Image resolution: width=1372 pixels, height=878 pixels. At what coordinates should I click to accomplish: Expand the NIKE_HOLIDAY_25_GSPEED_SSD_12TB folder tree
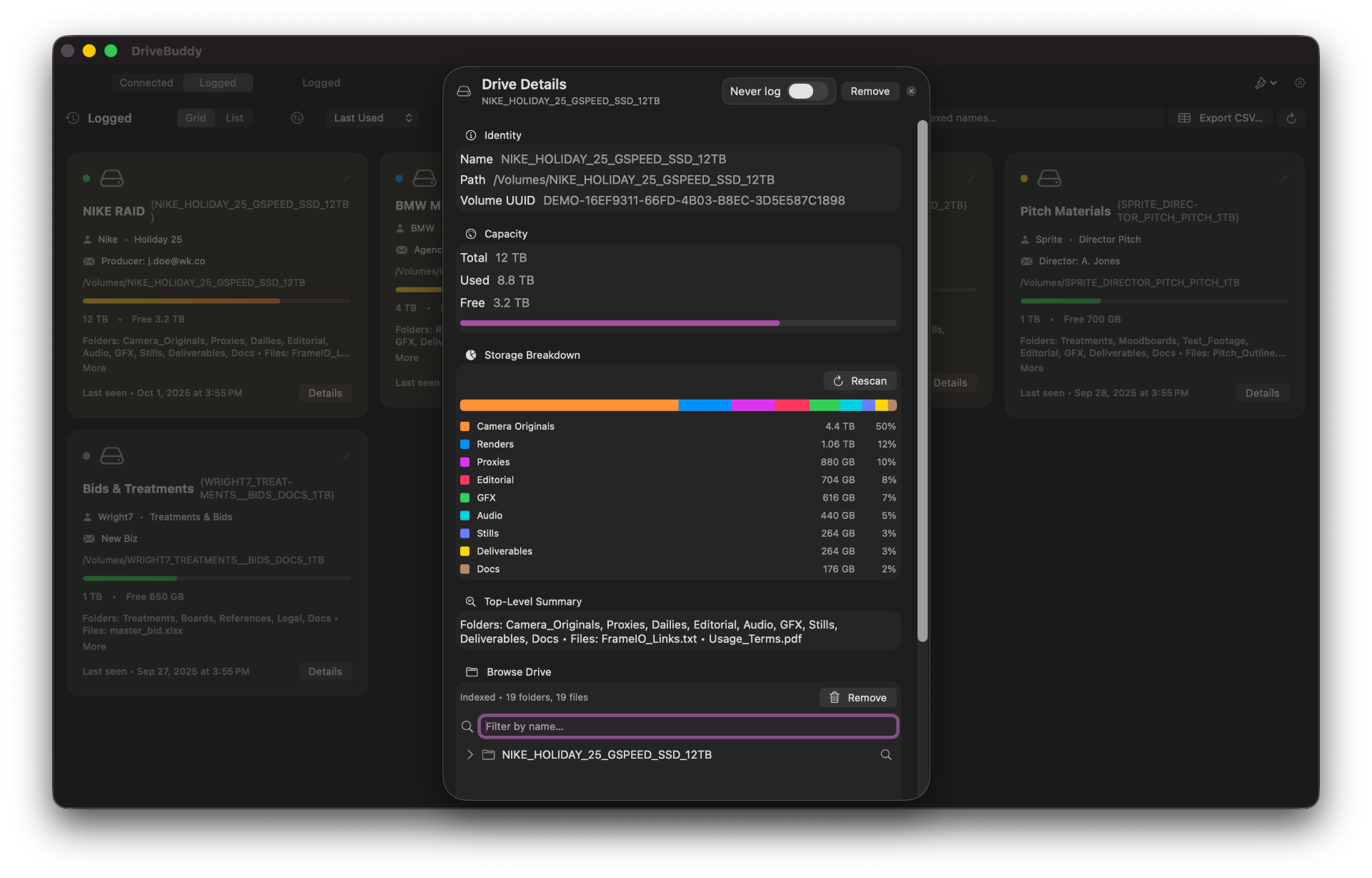coord(469,755)
